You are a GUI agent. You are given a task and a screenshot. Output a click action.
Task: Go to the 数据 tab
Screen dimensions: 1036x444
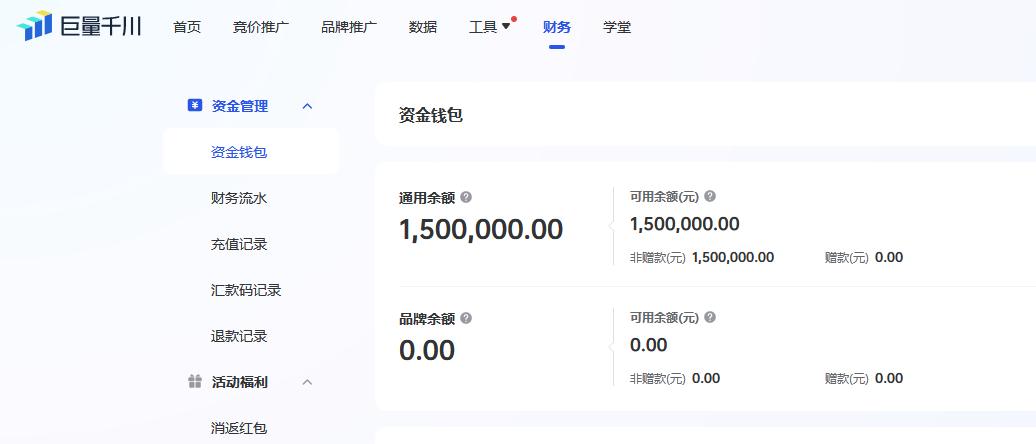click(423, 27)
